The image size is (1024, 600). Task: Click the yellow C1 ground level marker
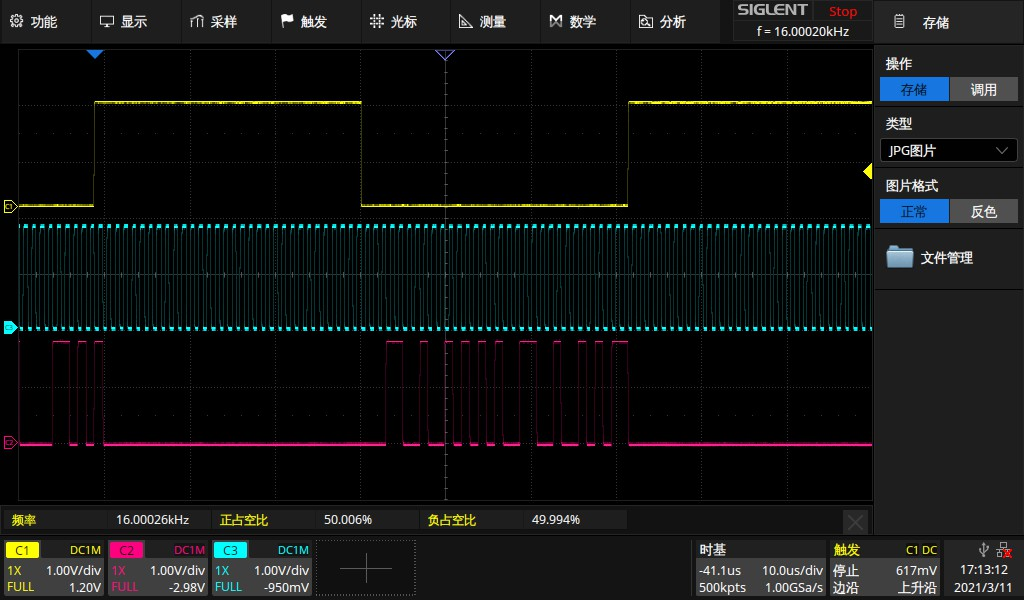click(x=10, y=207)
